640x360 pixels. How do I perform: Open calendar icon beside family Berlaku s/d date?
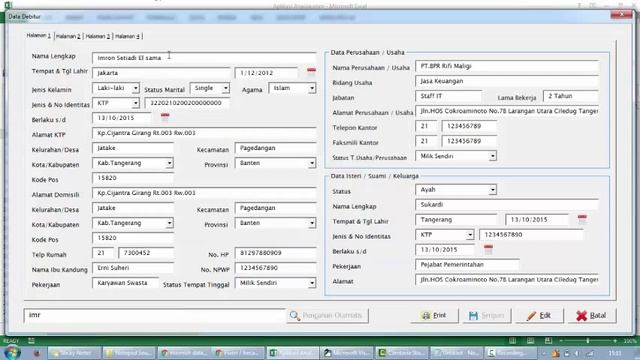coord(488,249)
